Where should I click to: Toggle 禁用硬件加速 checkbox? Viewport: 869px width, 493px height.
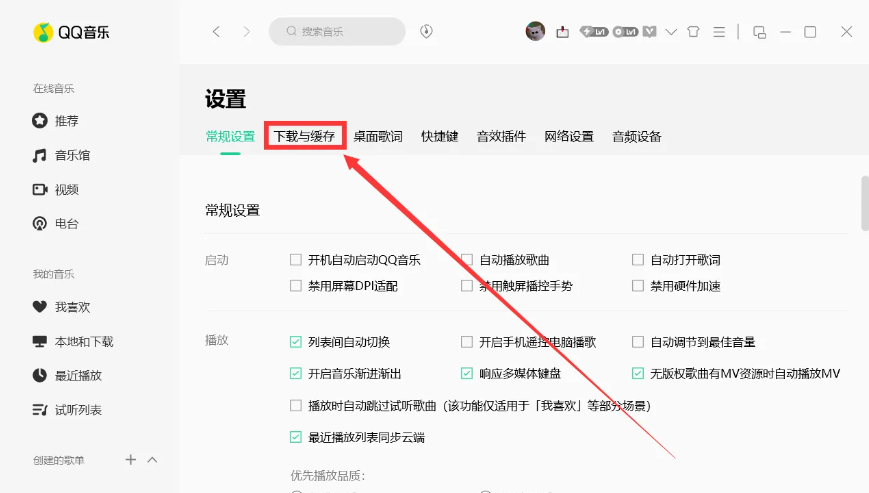[x=638, y=286]
